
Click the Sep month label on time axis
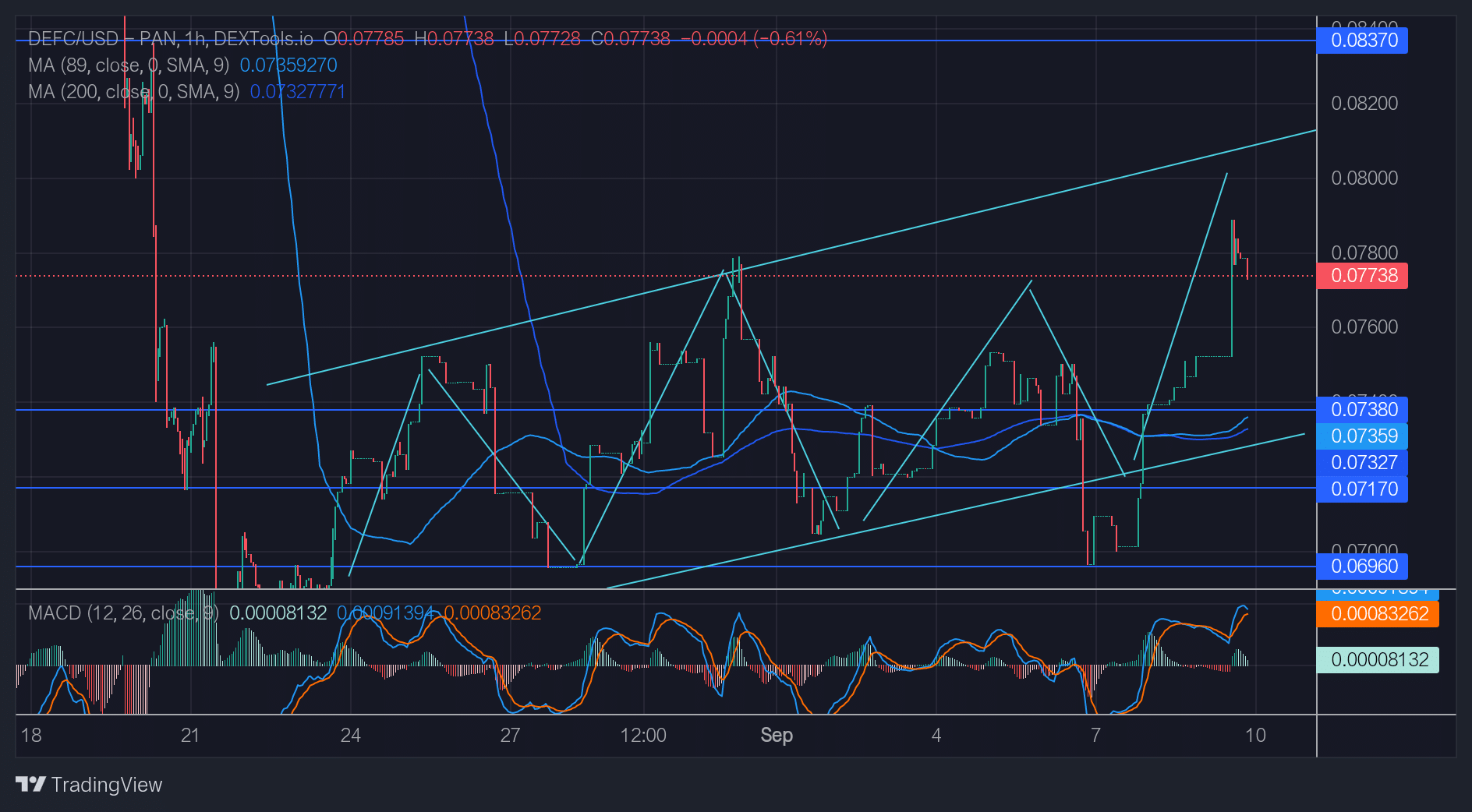tap(777, 735)
